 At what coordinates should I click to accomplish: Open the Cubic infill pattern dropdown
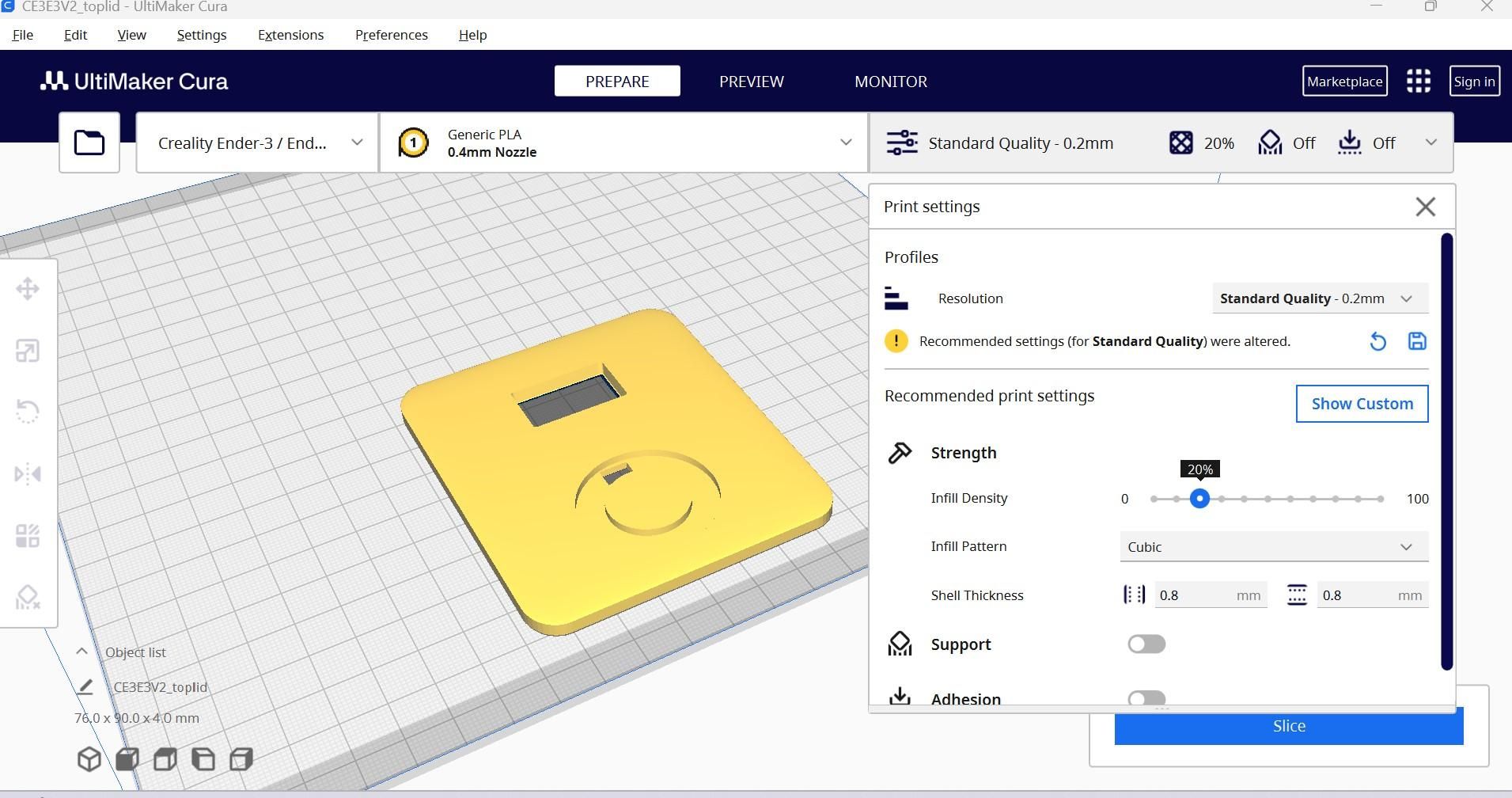(1274, 547)
